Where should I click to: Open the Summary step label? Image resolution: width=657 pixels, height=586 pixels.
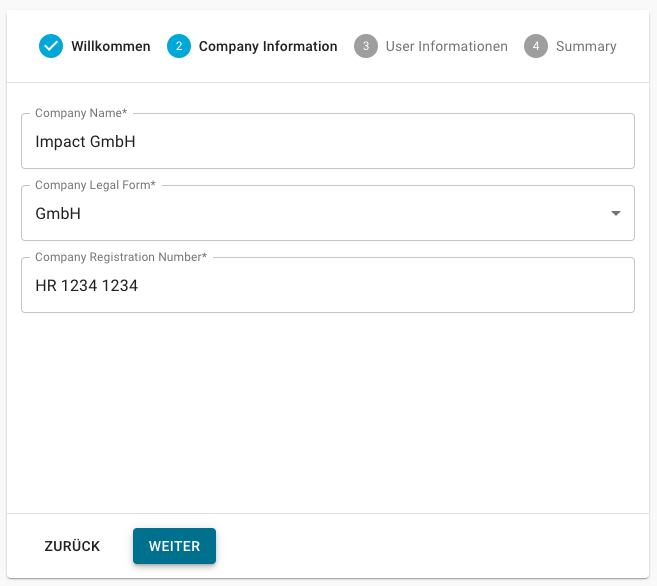click(x=586, y=46)
